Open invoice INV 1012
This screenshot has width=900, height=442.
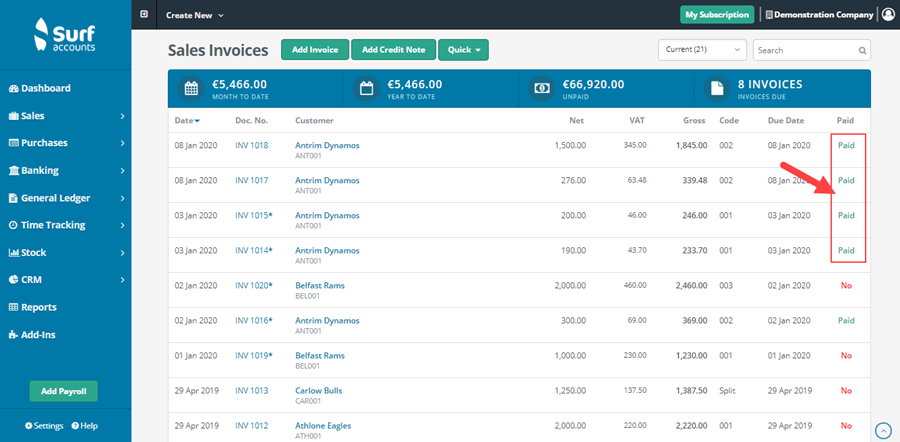(251, 426)
